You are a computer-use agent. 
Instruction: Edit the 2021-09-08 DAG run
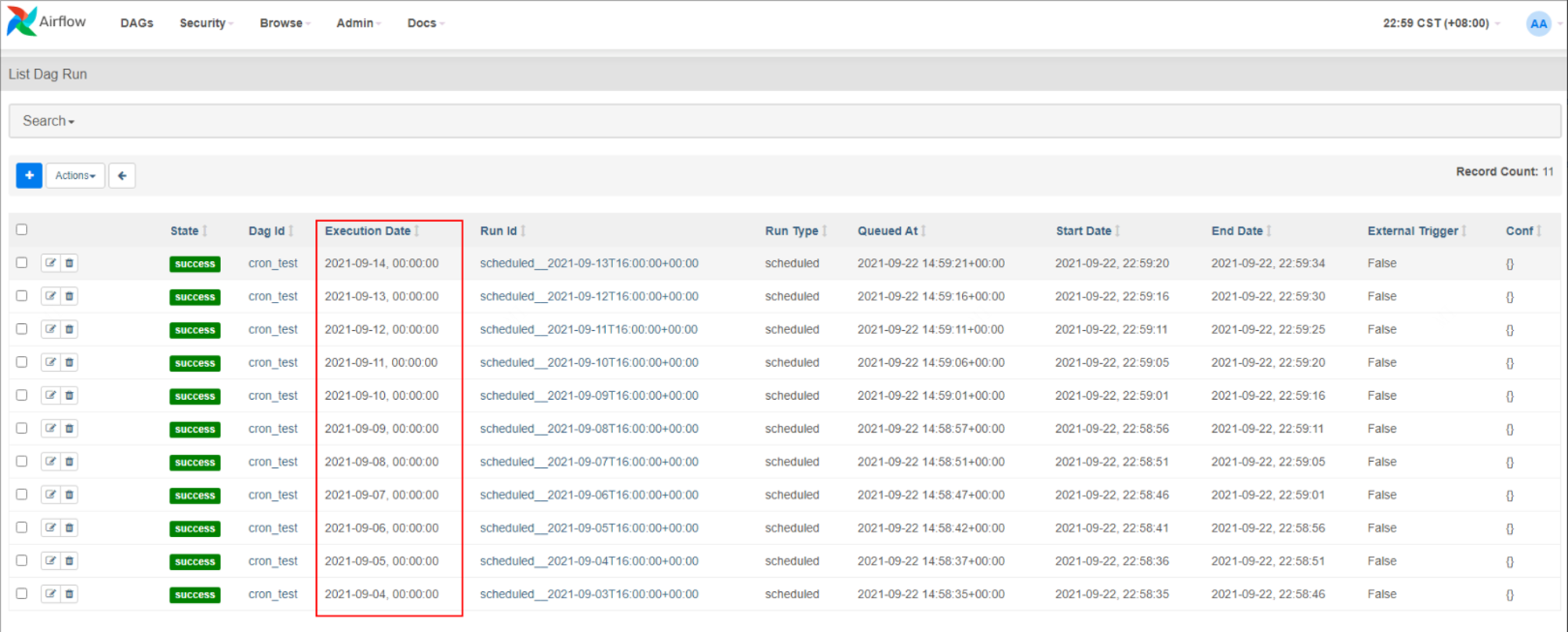click(50, 462)
